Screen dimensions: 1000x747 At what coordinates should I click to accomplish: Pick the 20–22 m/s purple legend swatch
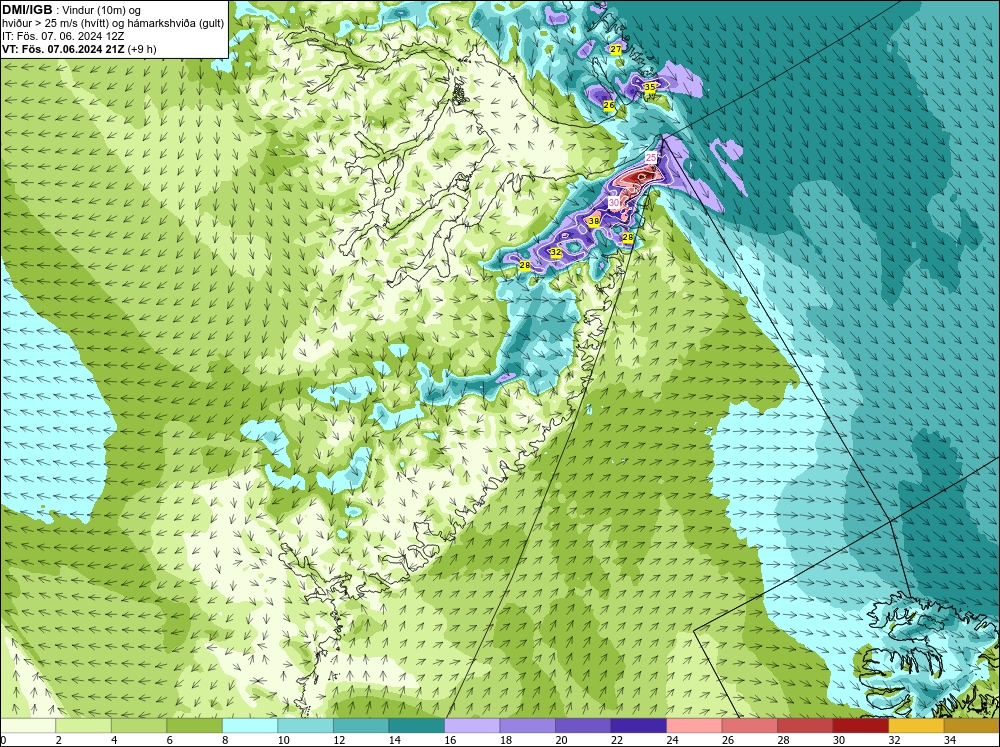(x=583, y=725)
